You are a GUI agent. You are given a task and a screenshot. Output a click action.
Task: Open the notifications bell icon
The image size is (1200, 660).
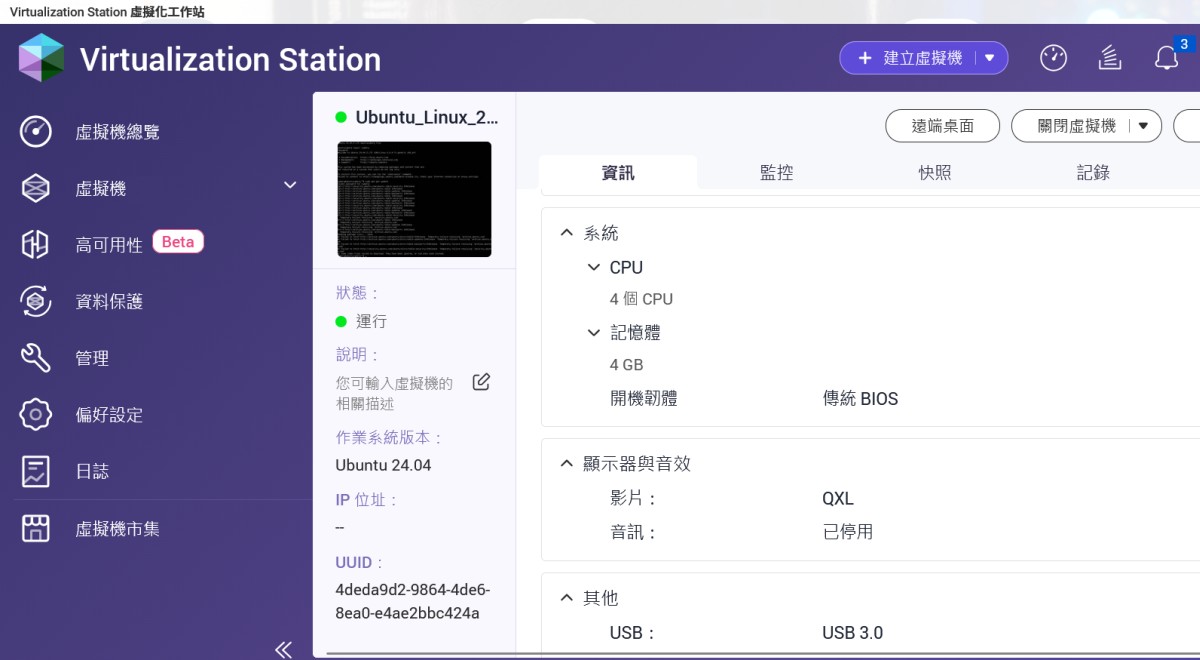pos(1166,58)
